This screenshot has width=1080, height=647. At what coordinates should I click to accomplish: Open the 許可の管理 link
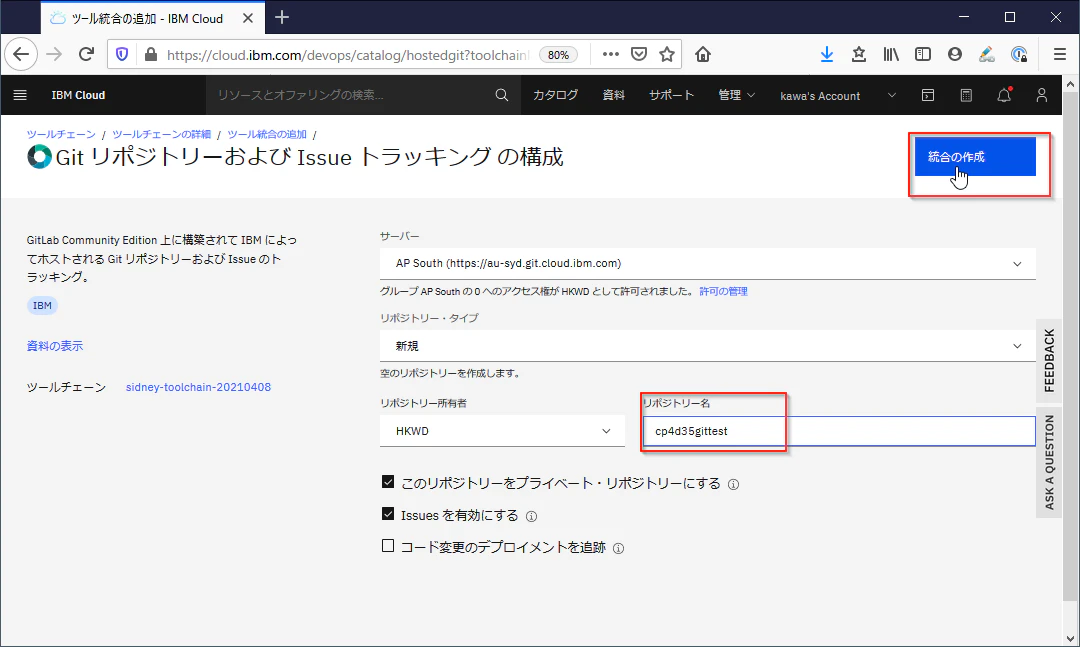tap(723, 291)
